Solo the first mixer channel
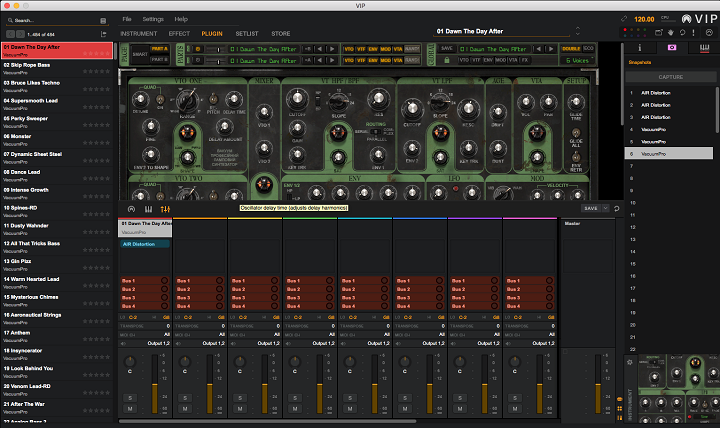The height and width of the screenshot is (428, 720). [130, 398]
